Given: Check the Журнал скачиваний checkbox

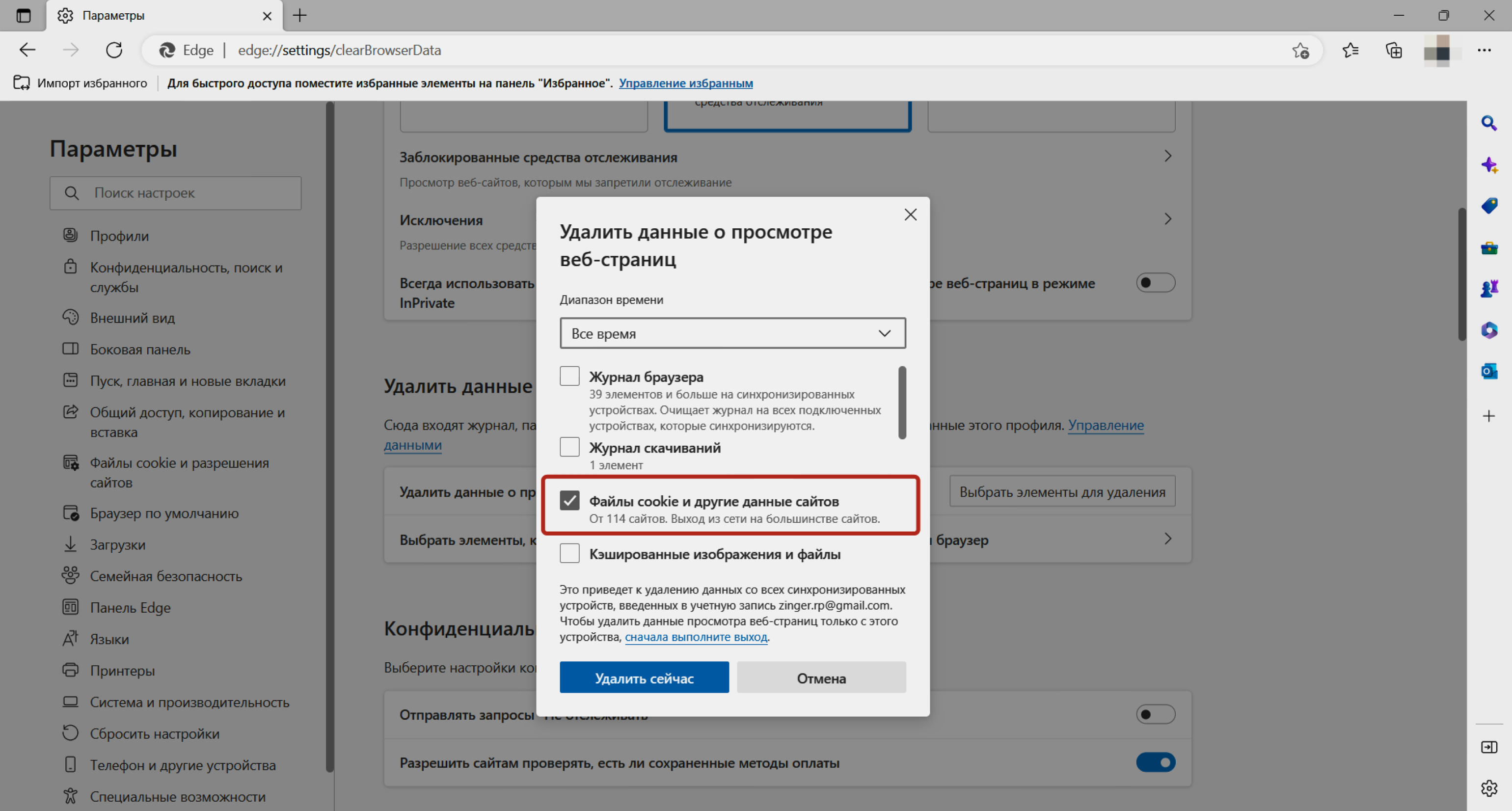Looking at the screenshot, I should pyautogui.click(x=568, y=448).
